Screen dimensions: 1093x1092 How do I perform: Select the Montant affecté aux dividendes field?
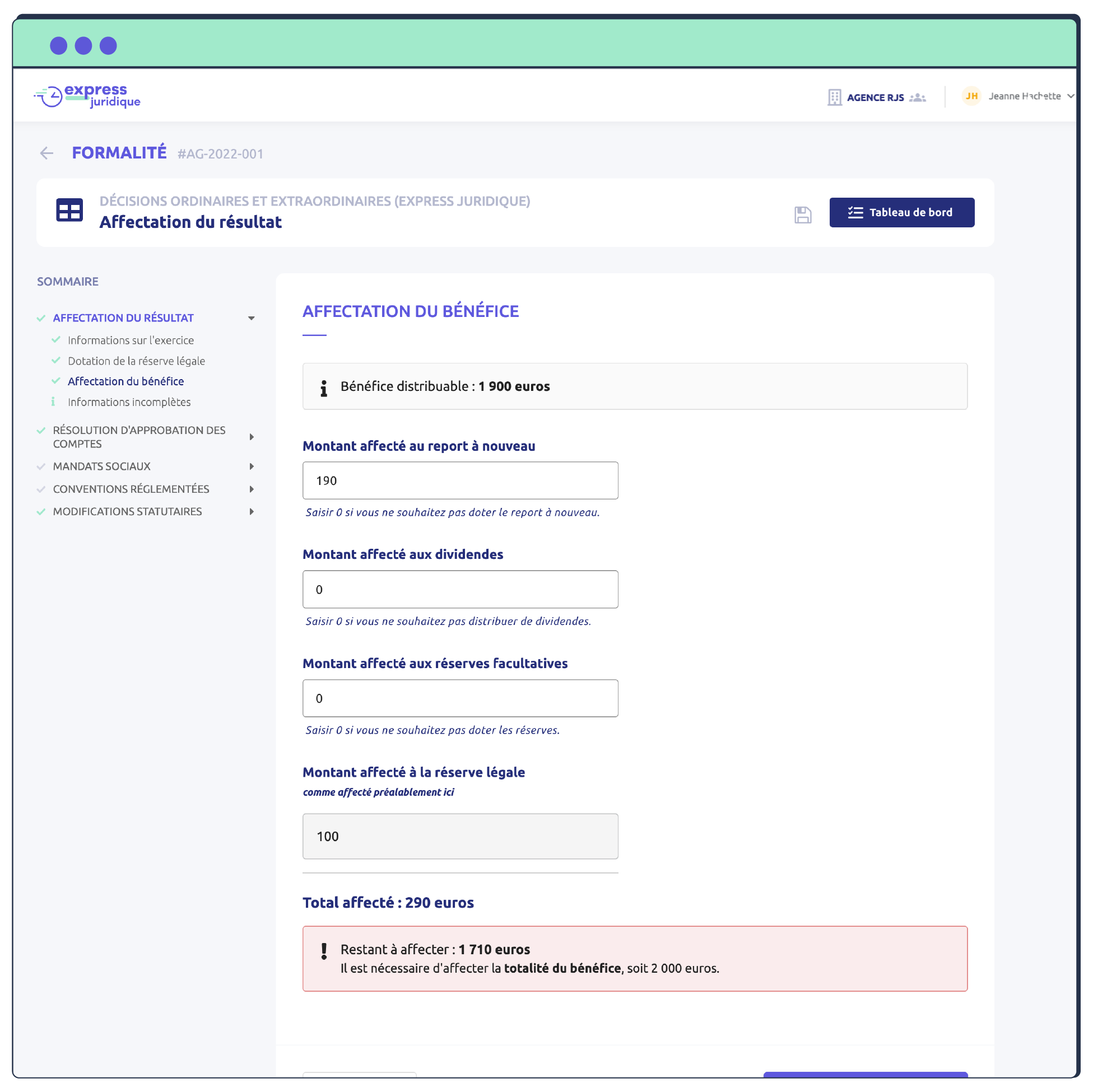pos(459,589)
